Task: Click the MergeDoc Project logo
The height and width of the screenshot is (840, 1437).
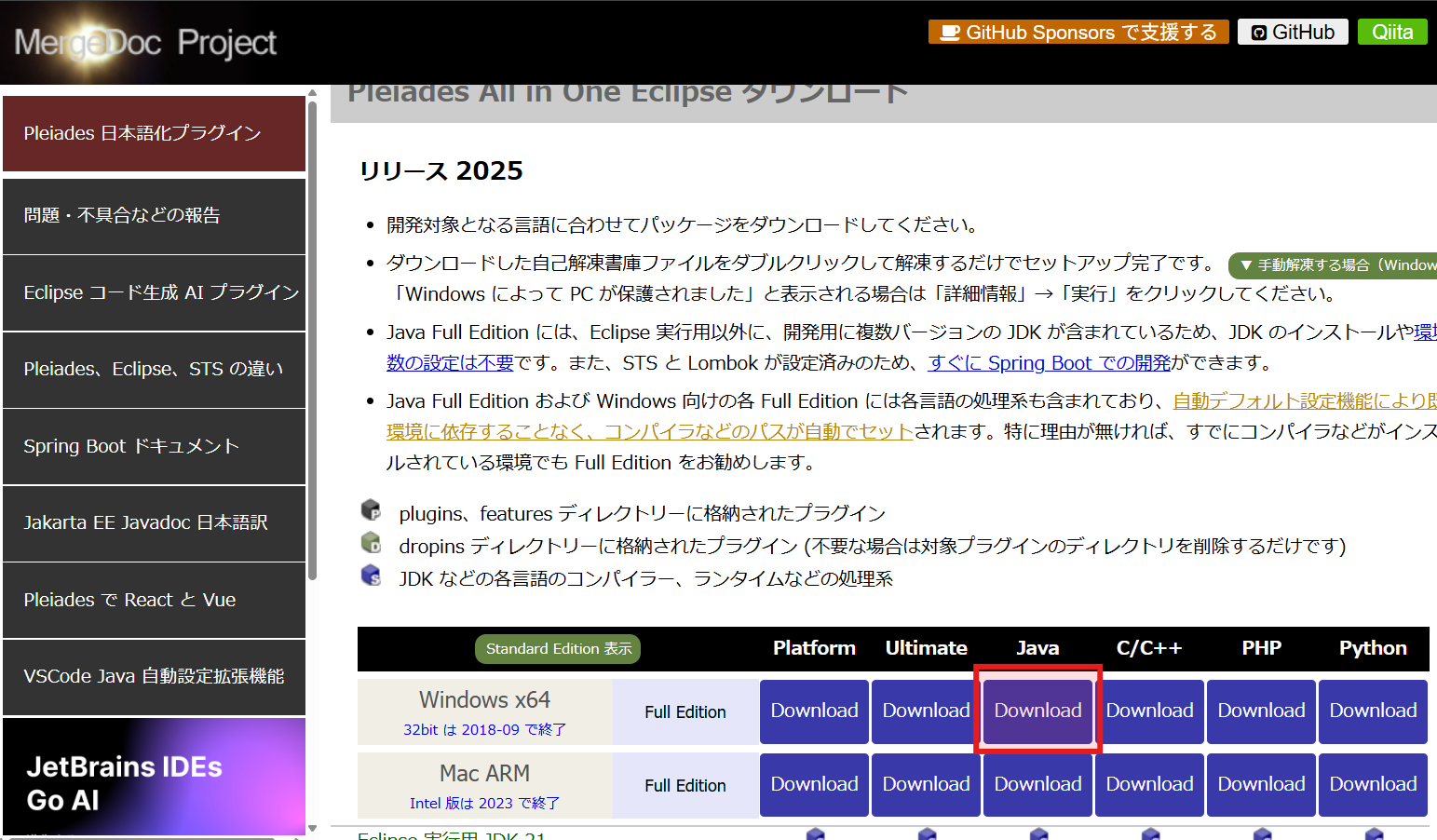Action: (x=145, y=43)
